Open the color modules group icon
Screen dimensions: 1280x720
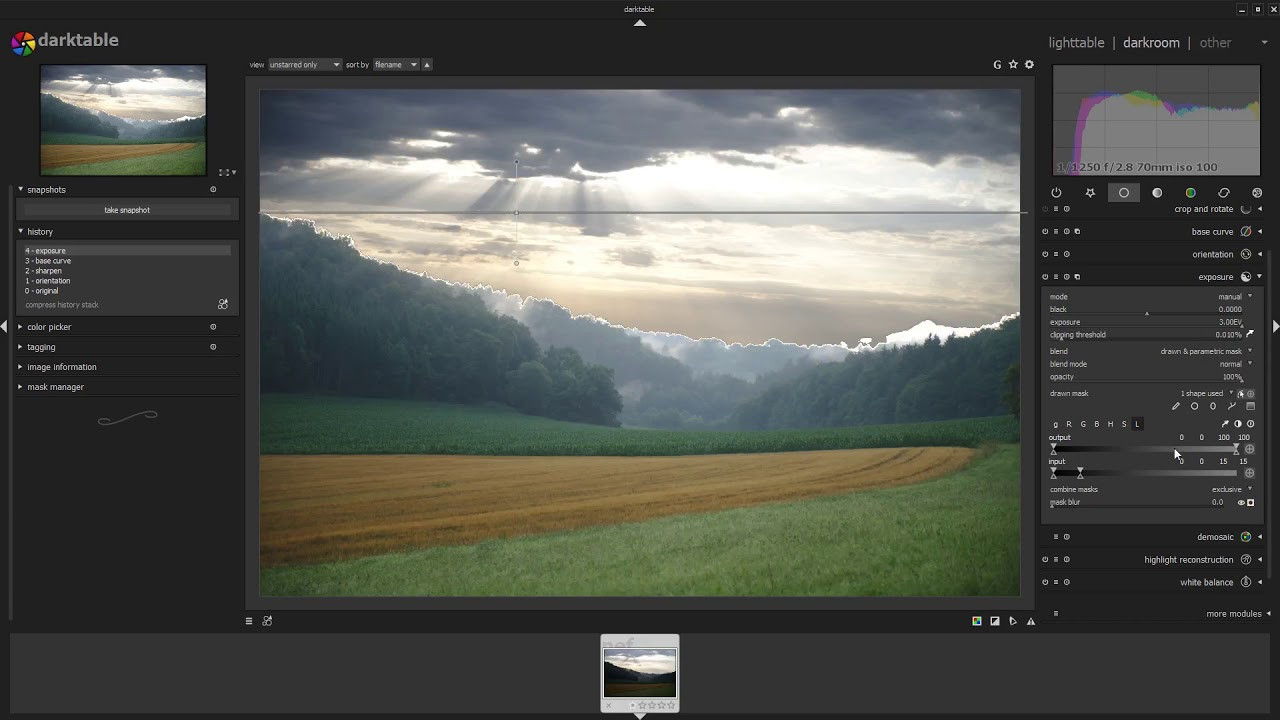tap(1191, 193)
